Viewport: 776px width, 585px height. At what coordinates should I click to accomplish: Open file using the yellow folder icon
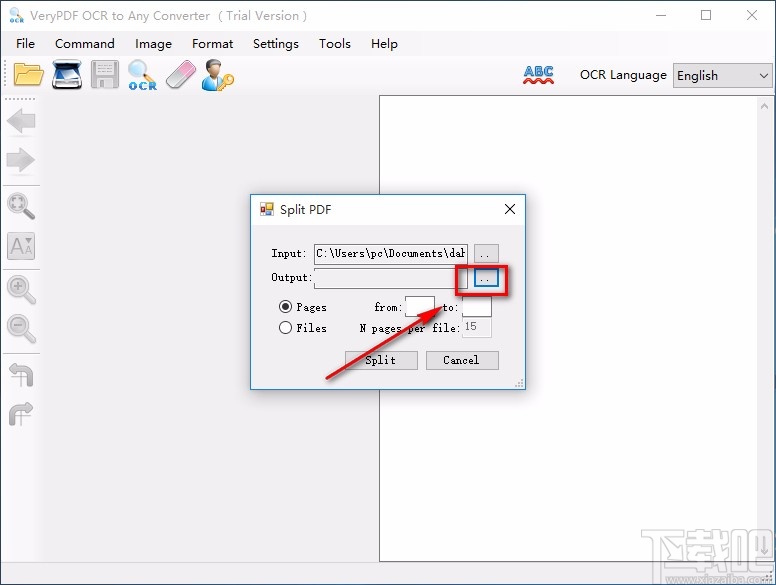[29, 75]
